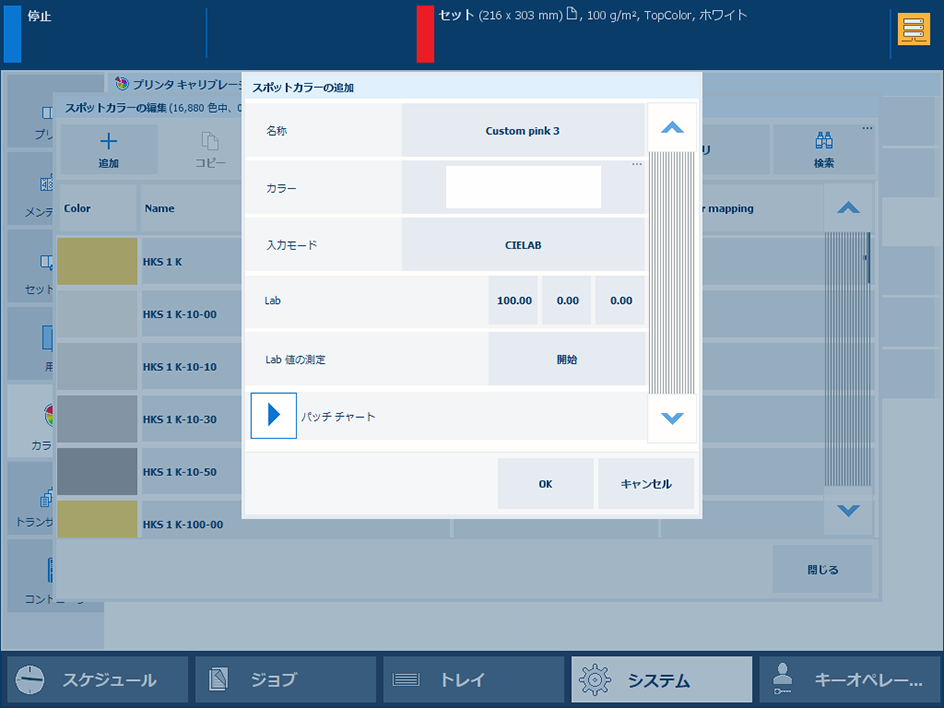
Task: Open the white color field selector
Action: click(x=523, y=187)
